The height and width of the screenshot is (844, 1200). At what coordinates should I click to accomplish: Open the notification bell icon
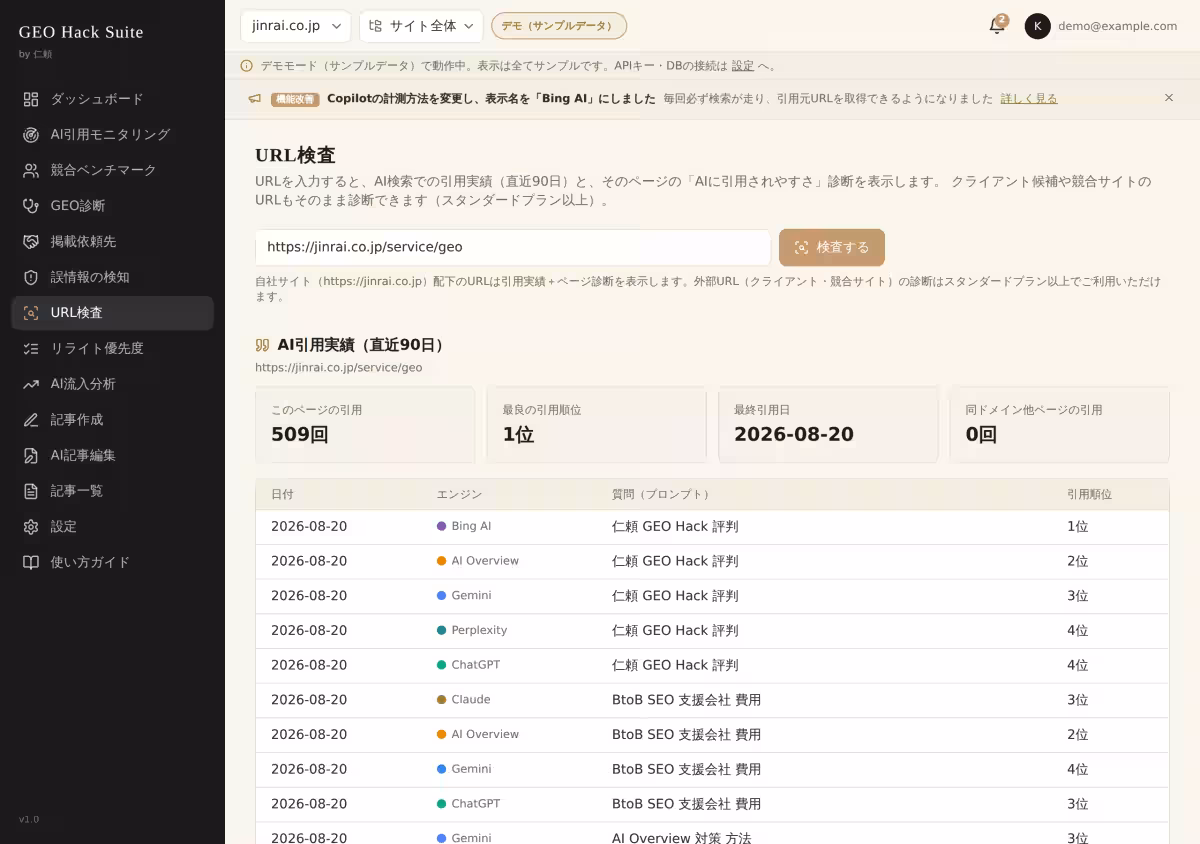pyautogui.click(x=997, y=26)
